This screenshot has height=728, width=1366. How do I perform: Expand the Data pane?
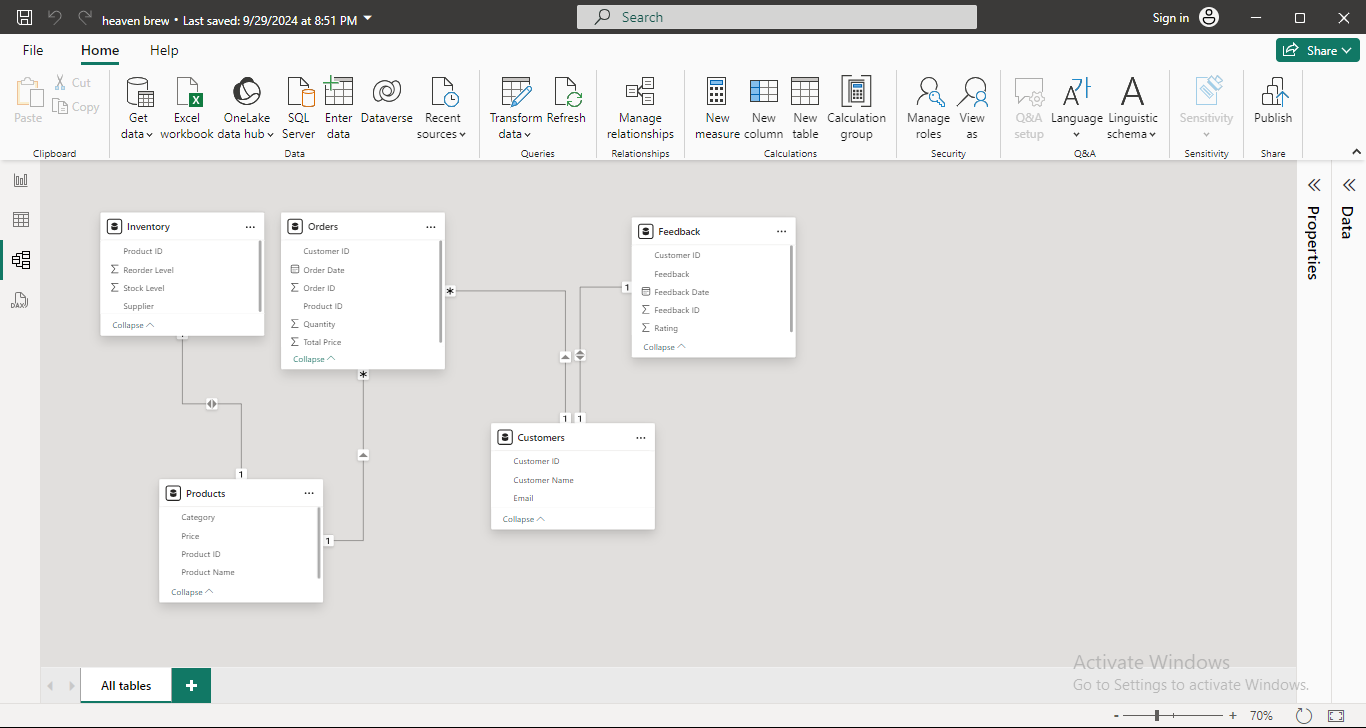point(1348,185)
